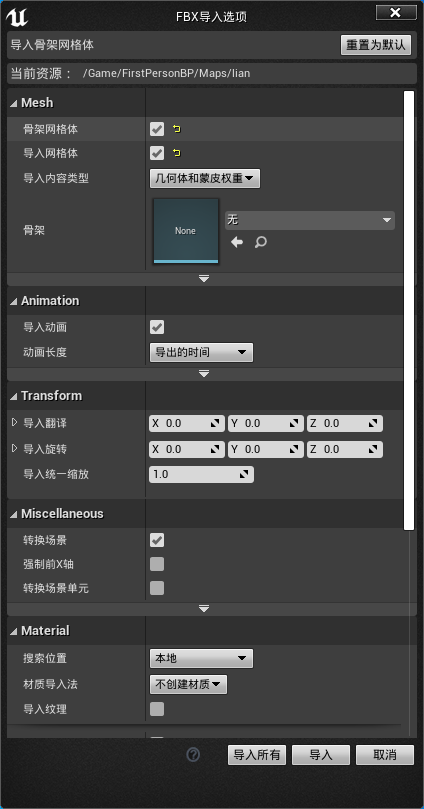The width and height of the screenshot is (424, 809).
Task: Click the Unreal Engine logo
Action: point(17,17)
